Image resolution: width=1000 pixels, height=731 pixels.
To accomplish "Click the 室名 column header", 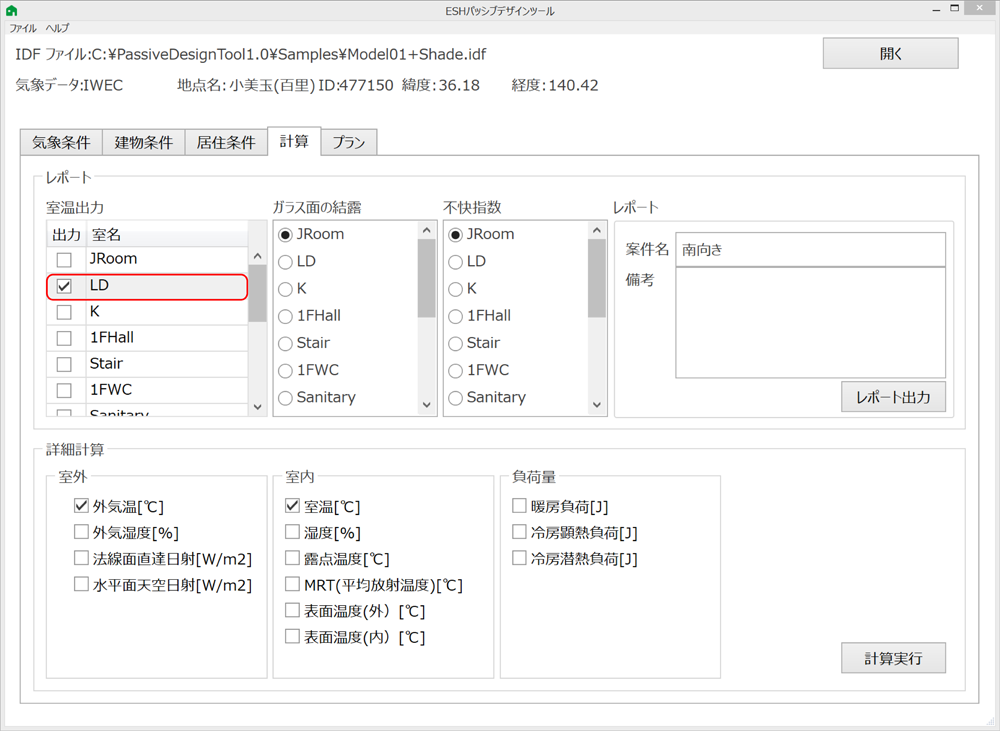I will (167, 234).
